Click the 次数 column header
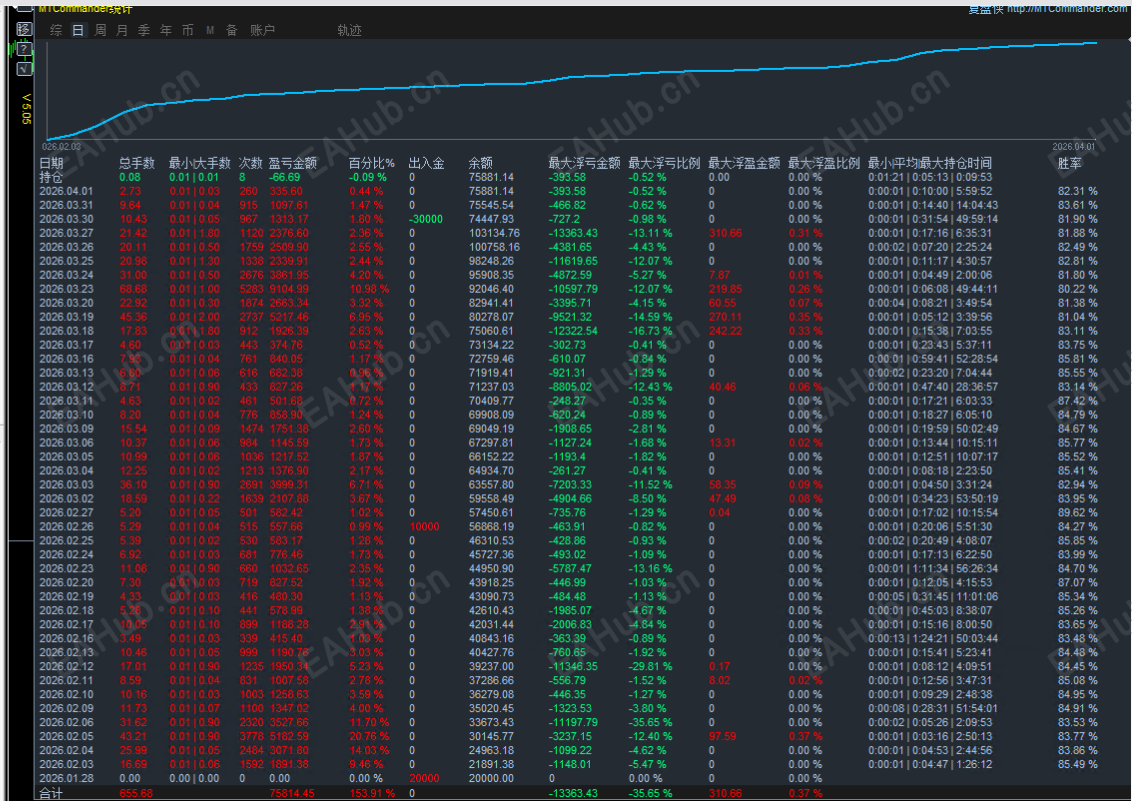This screenshot has height=801, width=1132. [251, 163]
